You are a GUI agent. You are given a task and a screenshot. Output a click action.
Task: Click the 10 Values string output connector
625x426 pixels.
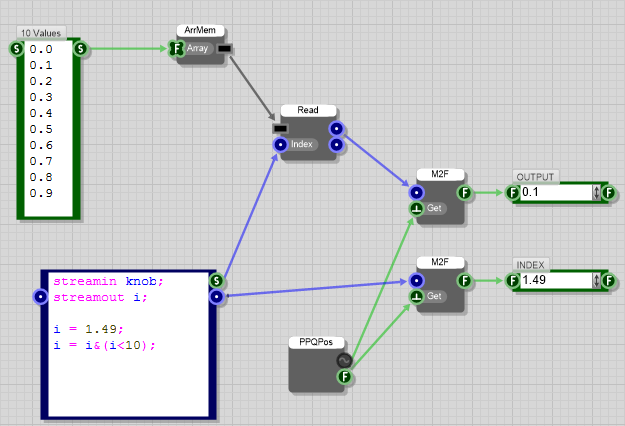click(x=80, y=48)
